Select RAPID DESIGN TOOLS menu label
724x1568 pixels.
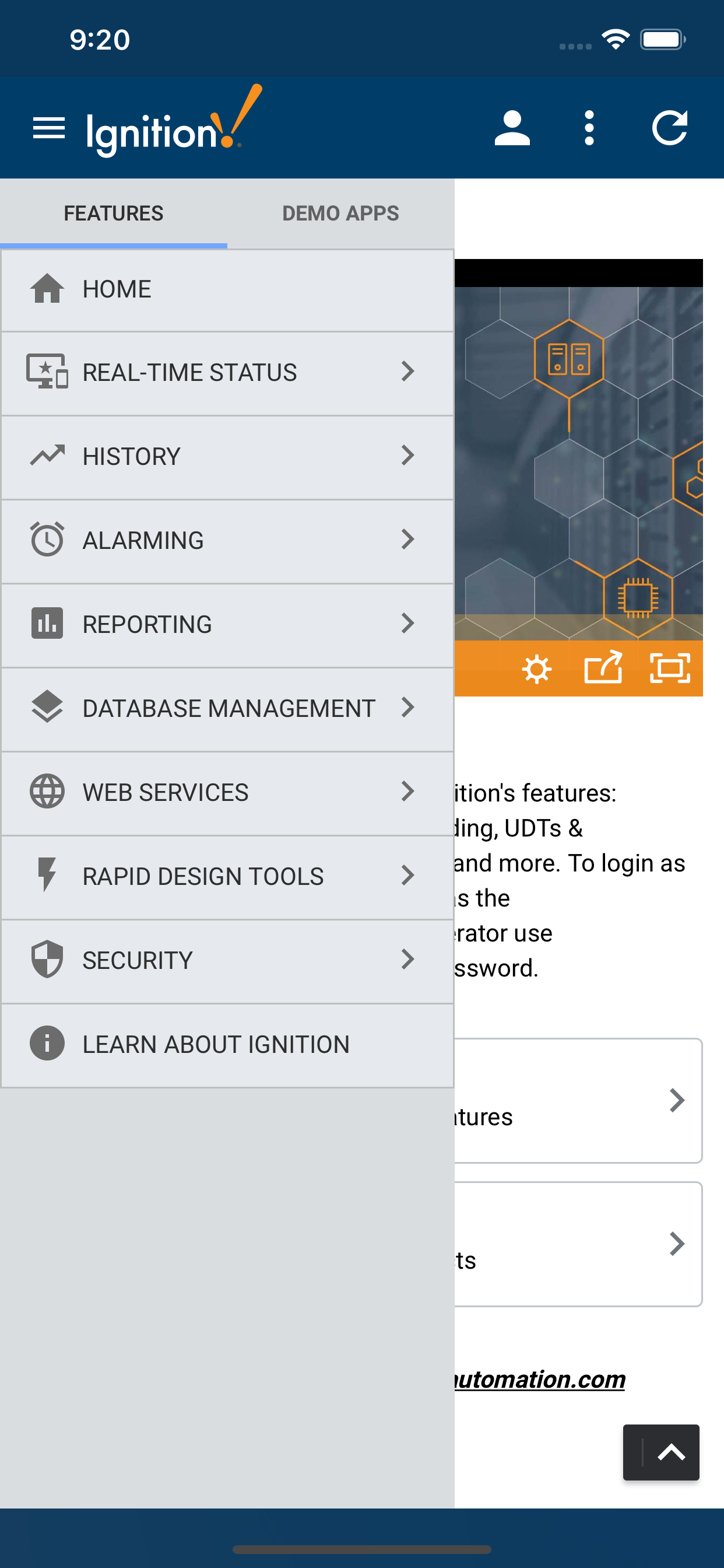click(x=203, y=877)
